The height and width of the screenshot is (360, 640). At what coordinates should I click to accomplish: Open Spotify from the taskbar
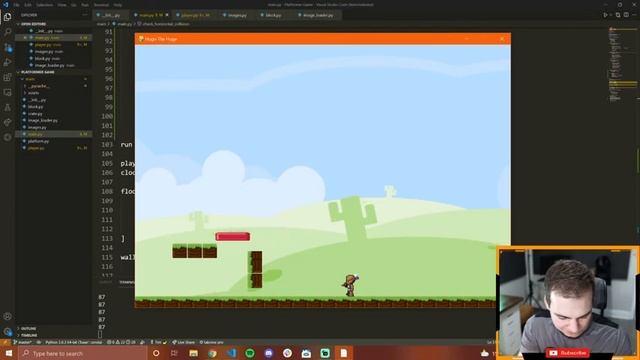click(250, 353)
